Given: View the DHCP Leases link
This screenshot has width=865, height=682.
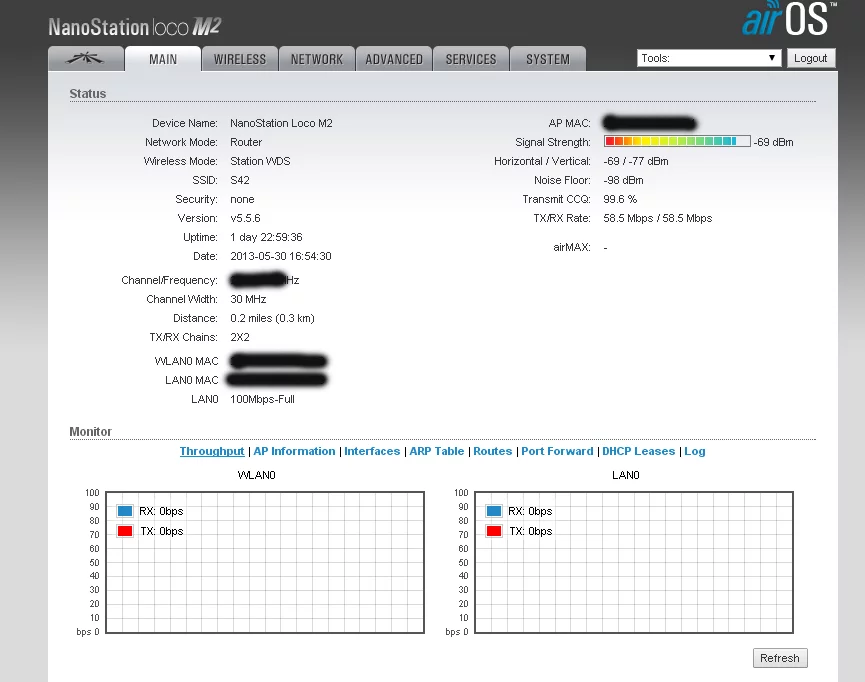Looking at the screenshot, I should pyautogui.click(x=638, y=451).
